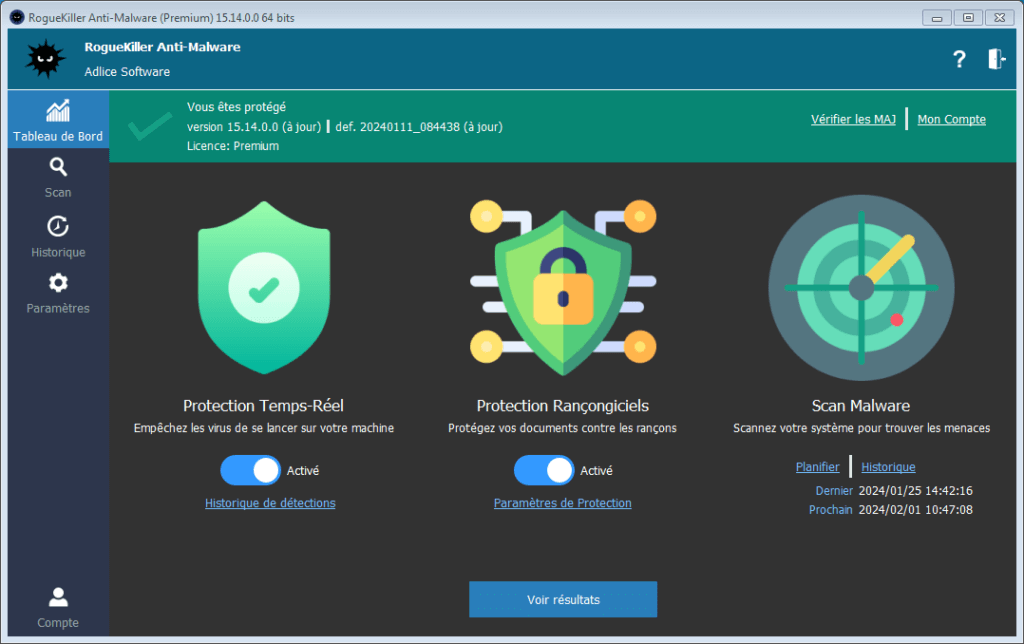Open Historique clock icon in sidebar

click(58, 227)
